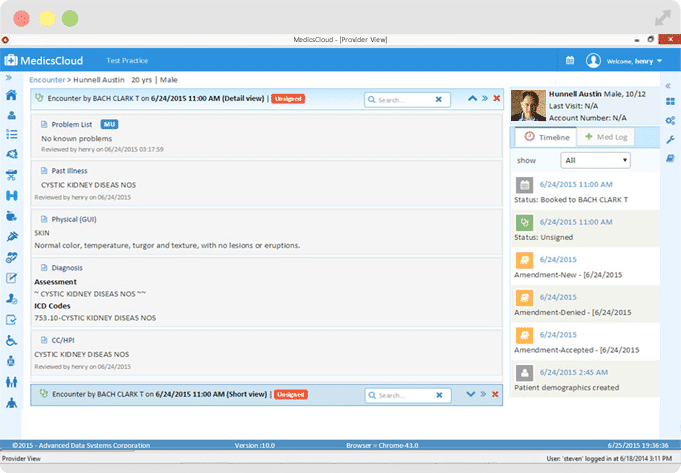Click the user avatar icon next to Welcome
681x473 pixels.
(593, 61)
